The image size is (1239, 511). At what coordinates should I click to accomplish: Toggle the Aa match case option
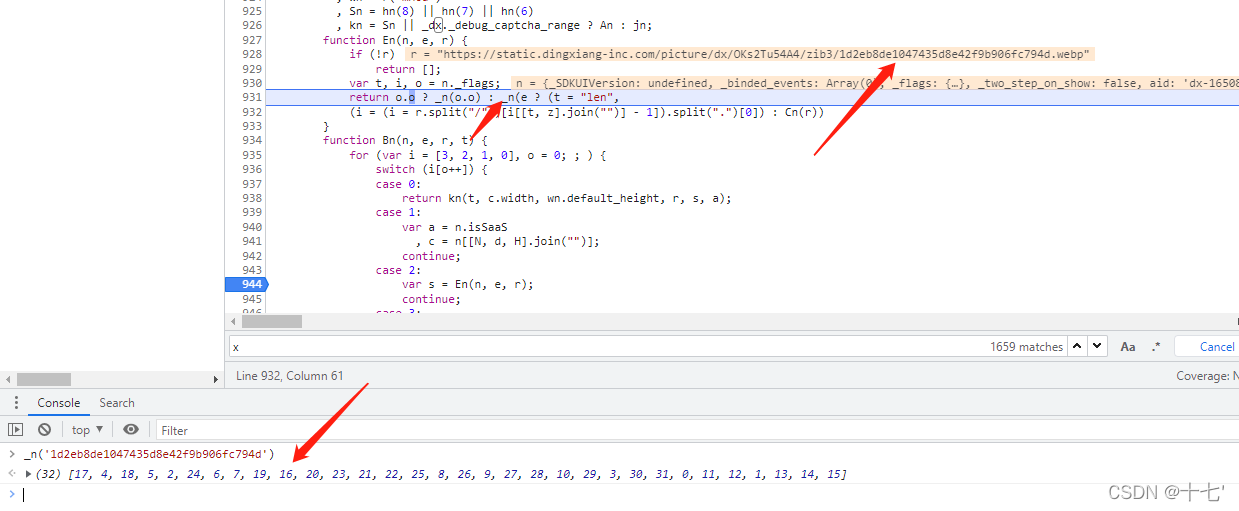(x=1128, y=346)
